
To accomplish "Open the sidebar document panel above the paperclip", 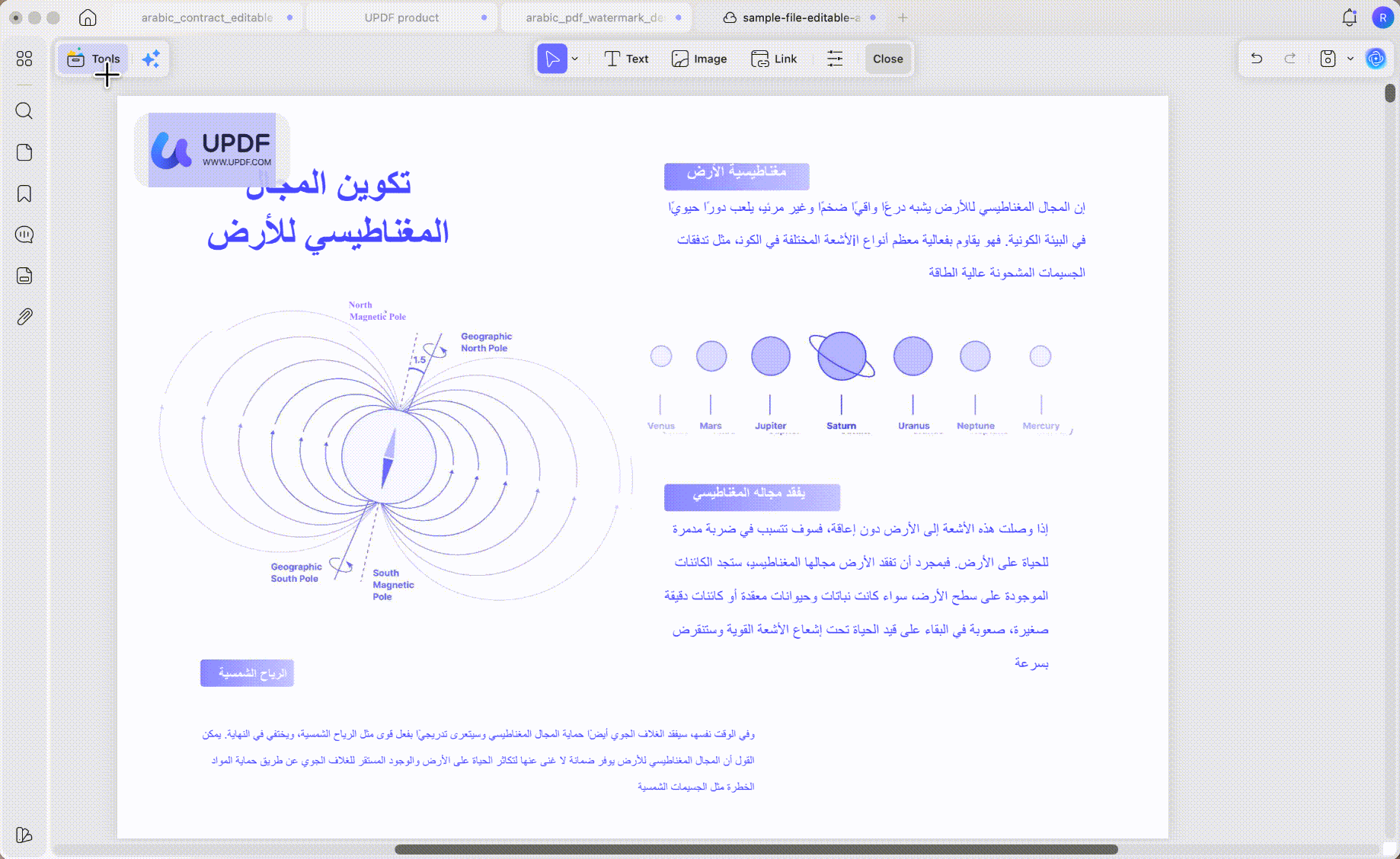I will [24, 276].
